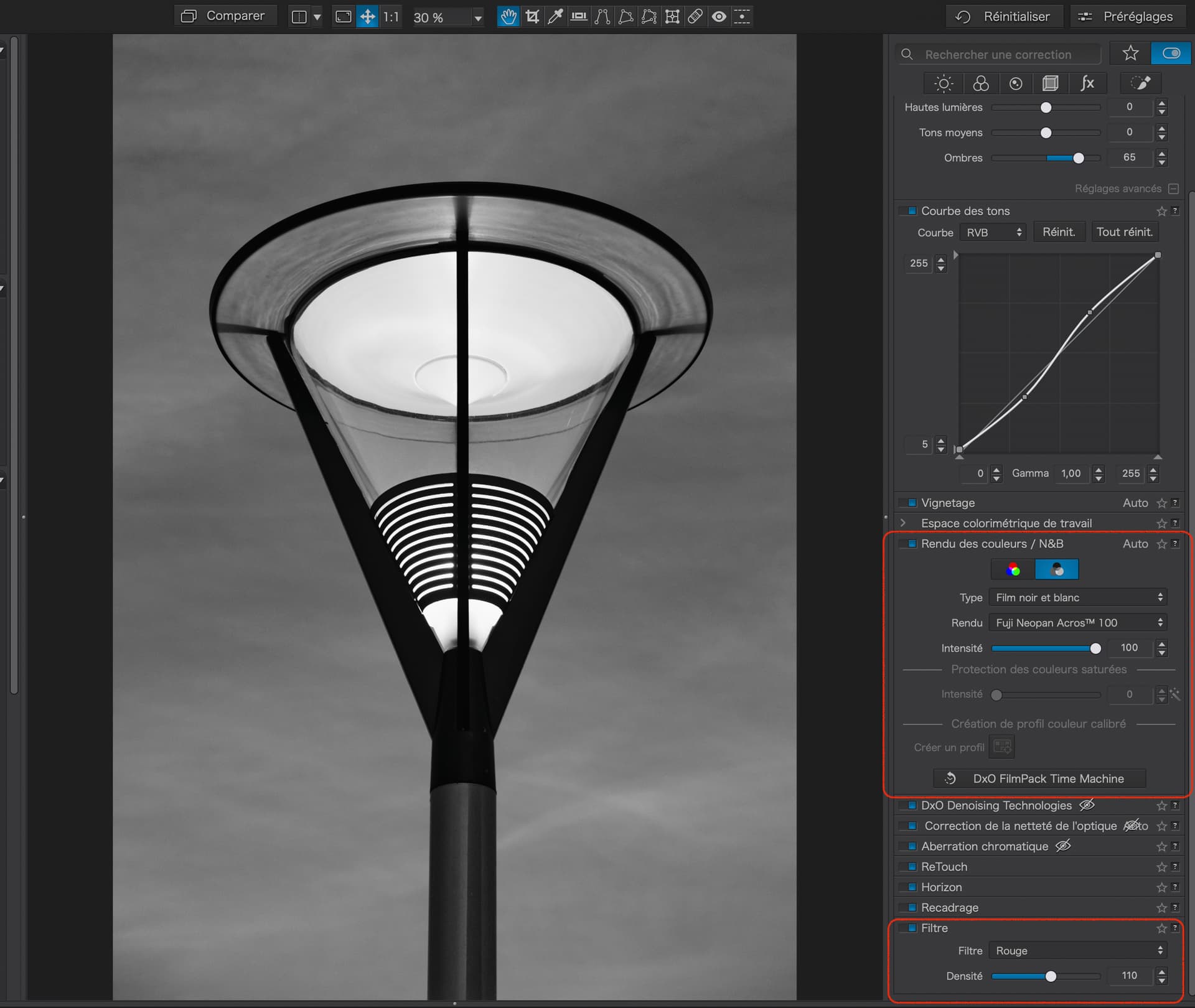Screen dimensions: 1195x1008
Task: Show favorite corrections with star icon
Action: tap(1130, 54)
